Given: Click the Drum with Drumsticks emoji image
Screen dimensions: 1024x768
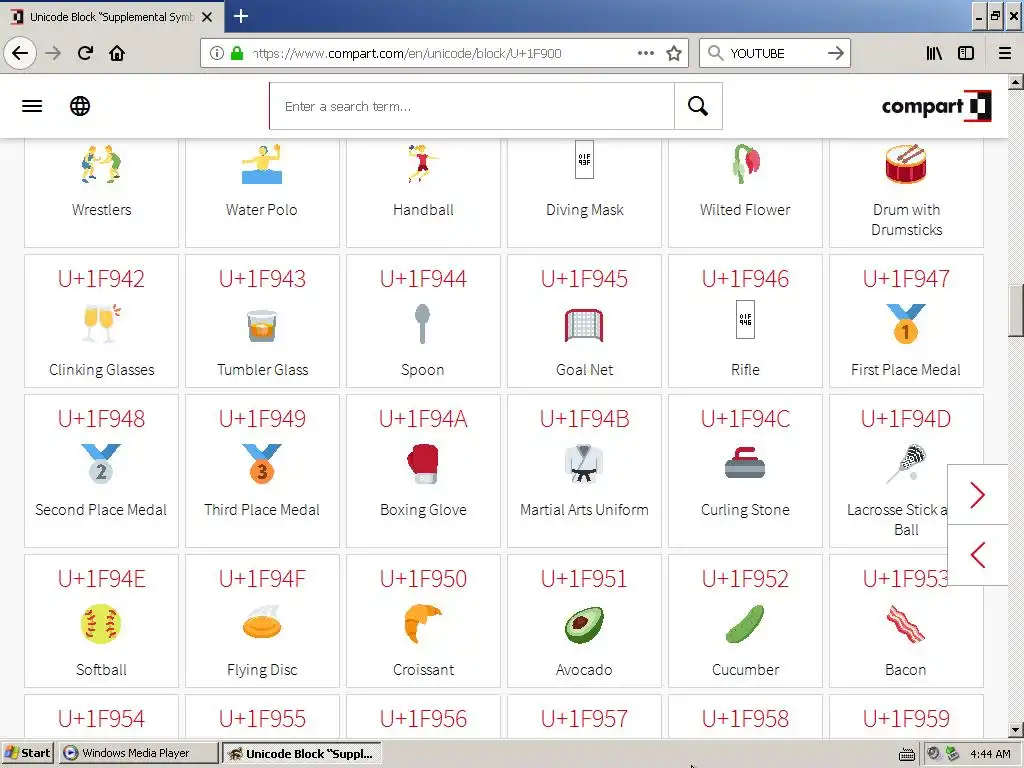Looking at the screenshot, I should point(906,164).
